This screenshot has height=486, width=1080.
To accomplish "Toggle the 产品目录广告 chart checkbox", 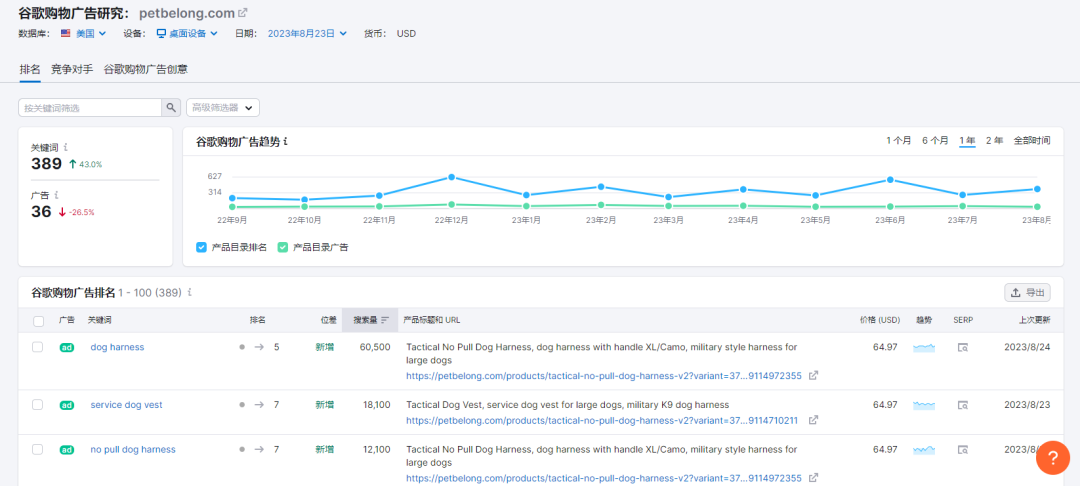I will coord(283,247).
